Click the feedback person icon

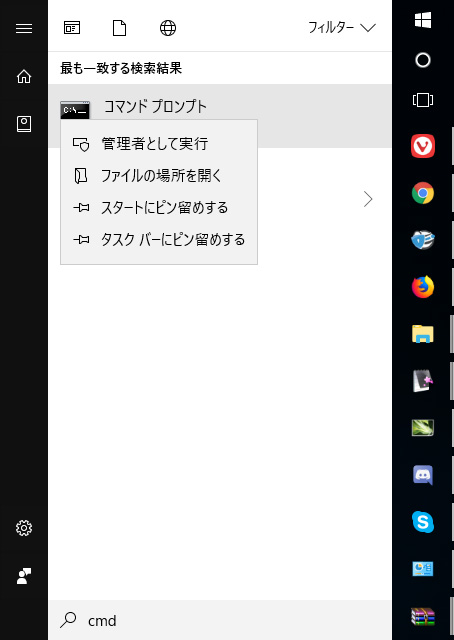pyautogui.click(x=24, y=576)
